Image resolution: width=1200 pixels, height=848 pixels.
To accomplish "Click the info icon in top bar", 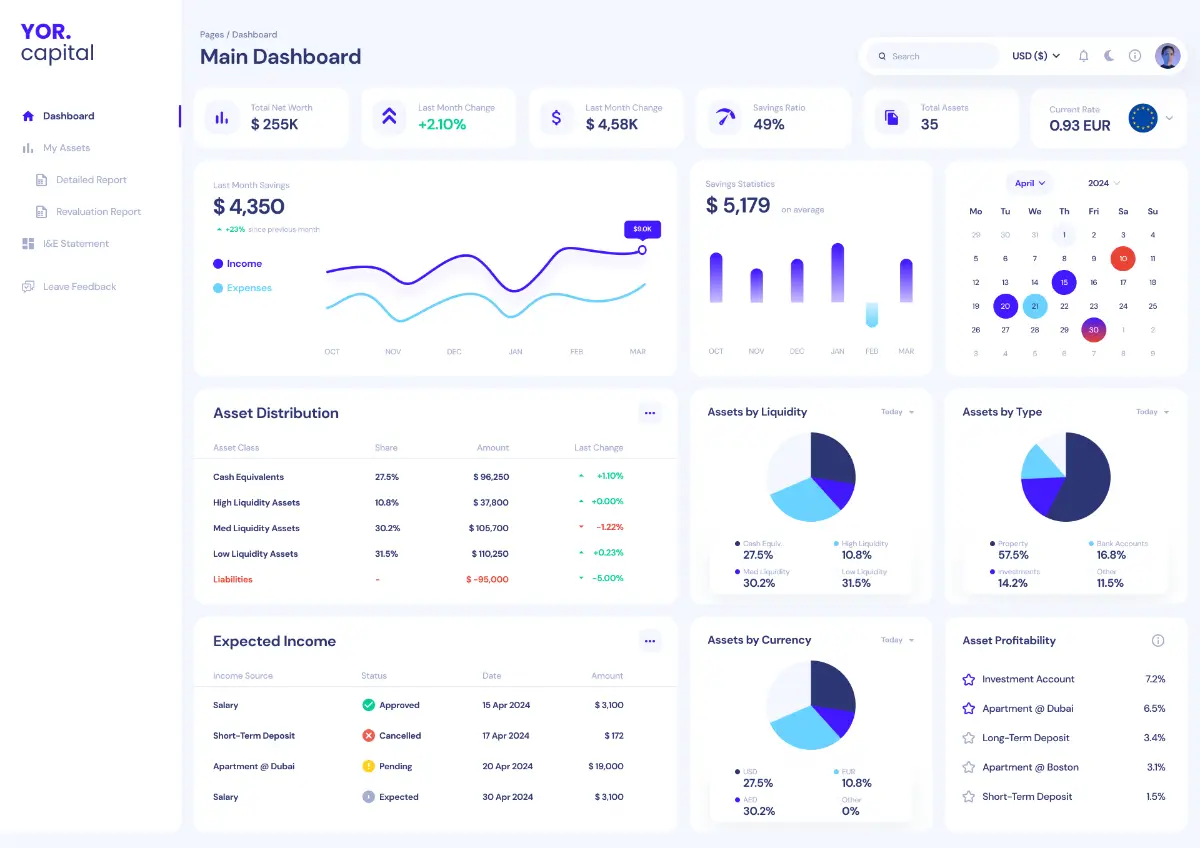I will (x=1135, y=56).
